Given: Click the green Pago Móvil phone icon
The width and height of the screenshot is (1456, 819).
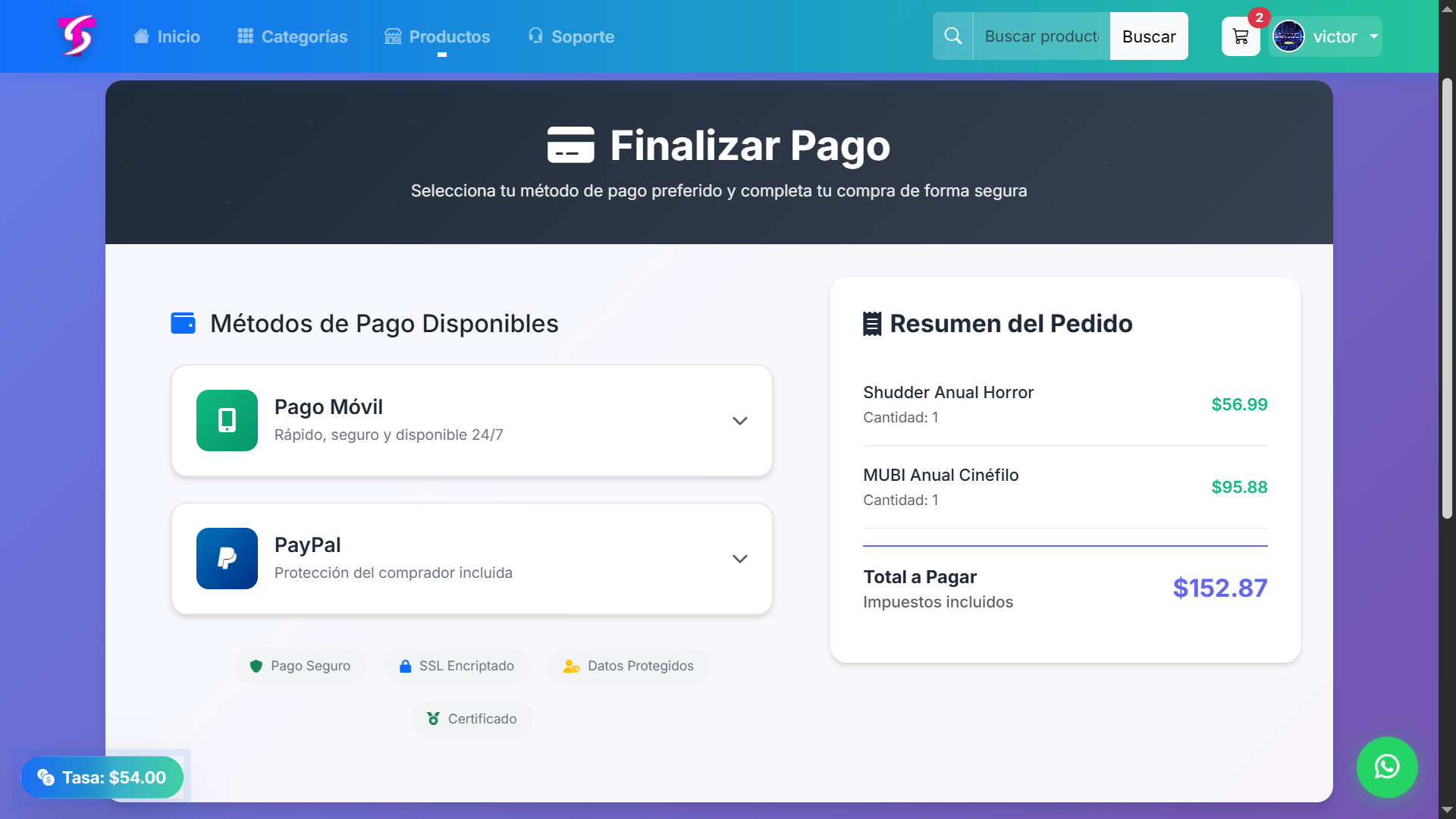Looking at the screenshot, I should 227,420.
